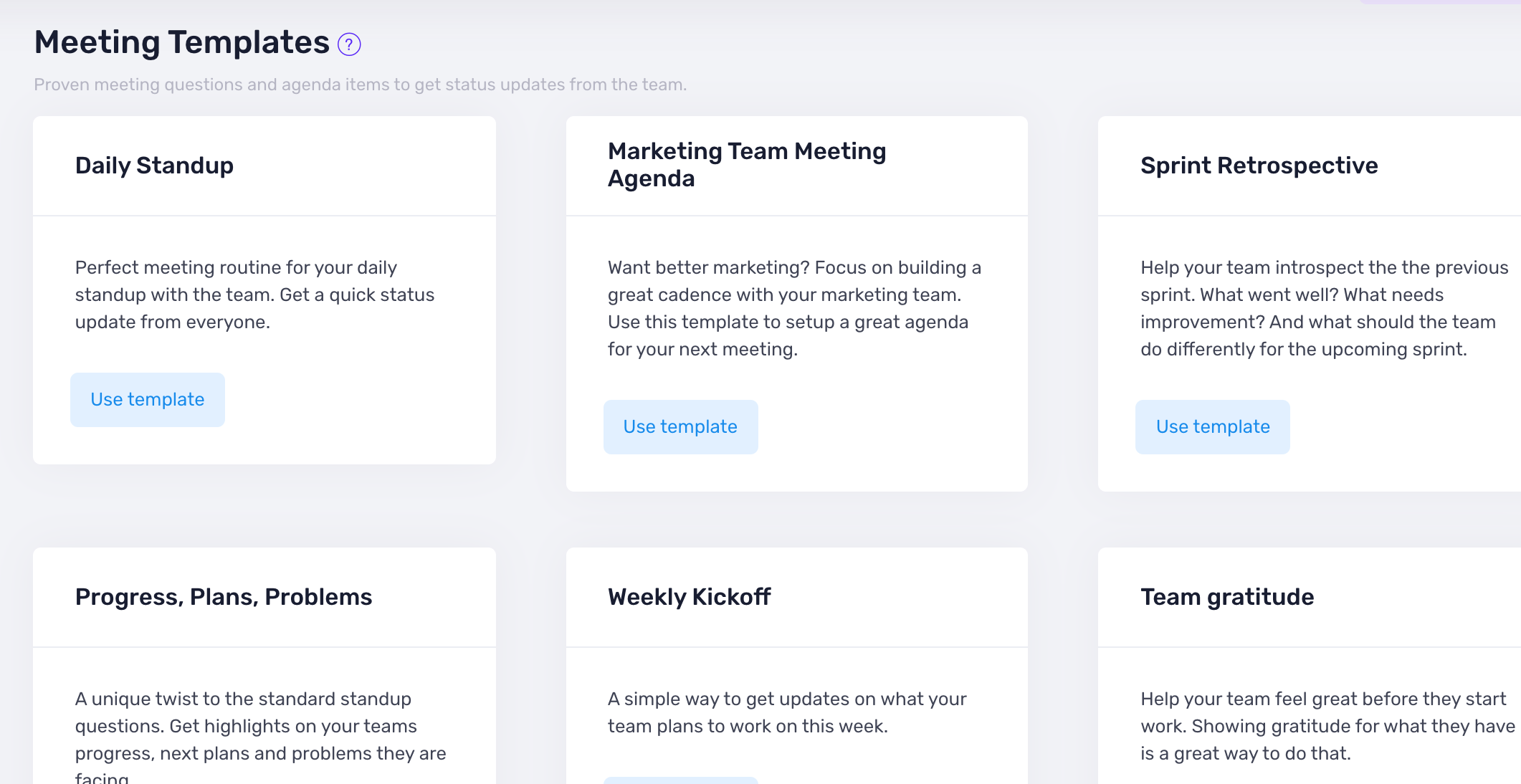The image size is (1521, 784).
Task: Select the Team gratitude card title
Action: [1227, 597]
